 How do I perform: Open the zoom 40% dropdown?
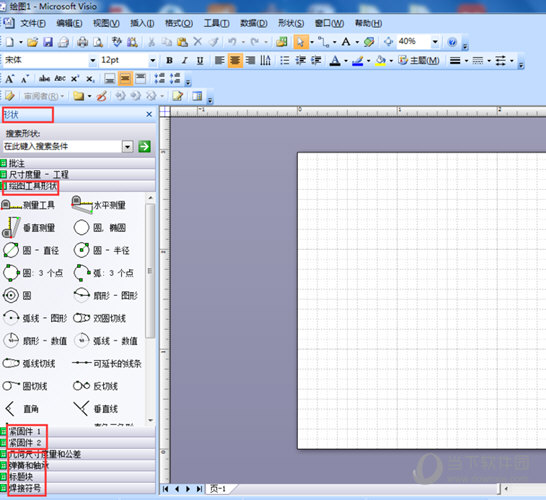[x=435, y=42]
